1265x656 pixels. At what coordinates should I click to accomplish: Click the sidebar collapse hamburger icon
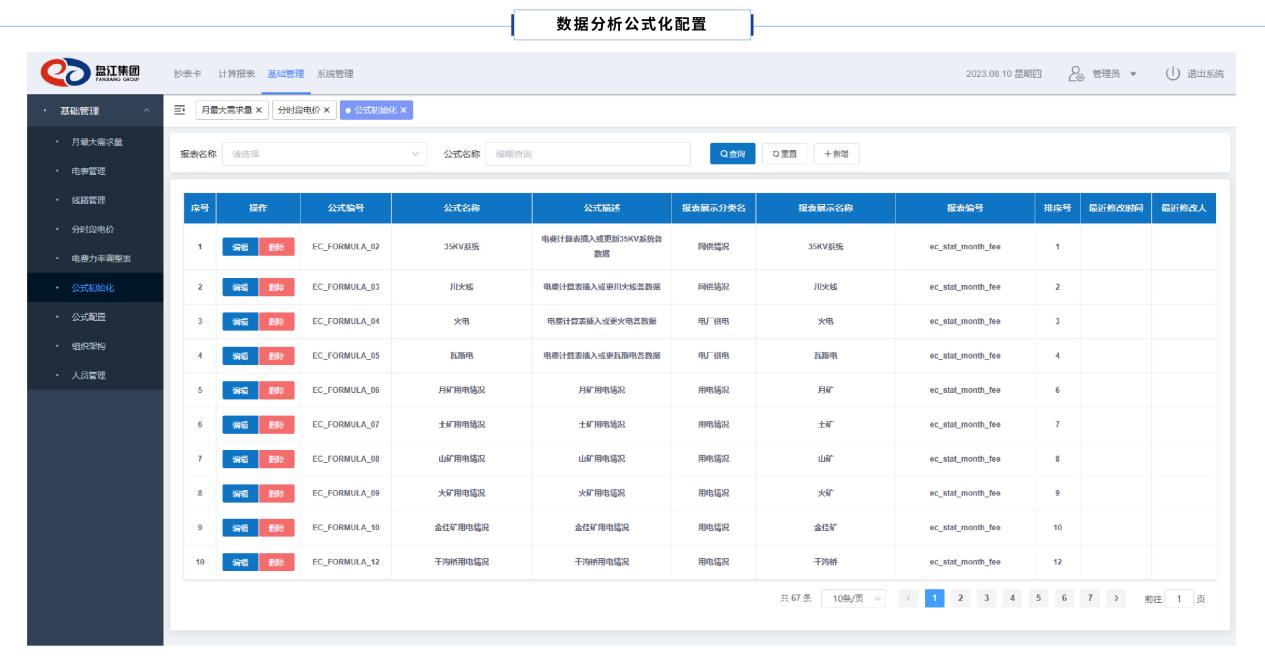click(x=180, y=109)
